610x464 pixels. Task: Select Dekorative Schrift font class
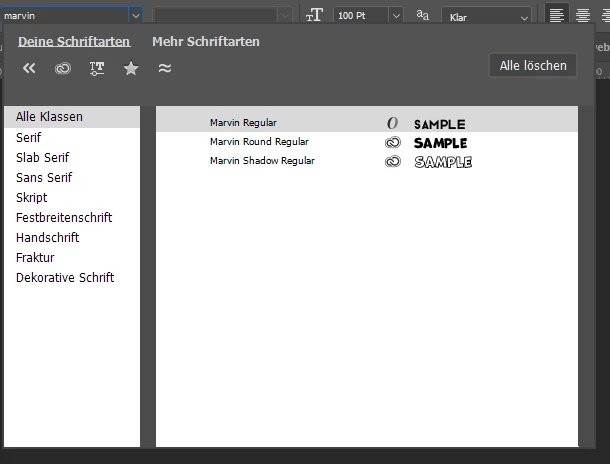click(72, 278)
